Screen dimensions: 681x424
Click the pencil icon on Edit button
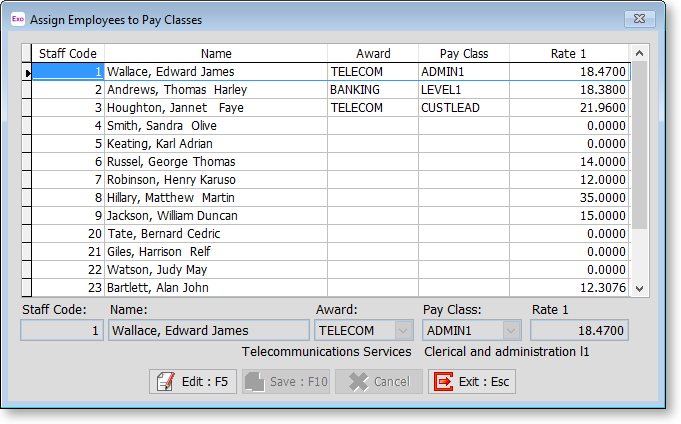point(165,381)
